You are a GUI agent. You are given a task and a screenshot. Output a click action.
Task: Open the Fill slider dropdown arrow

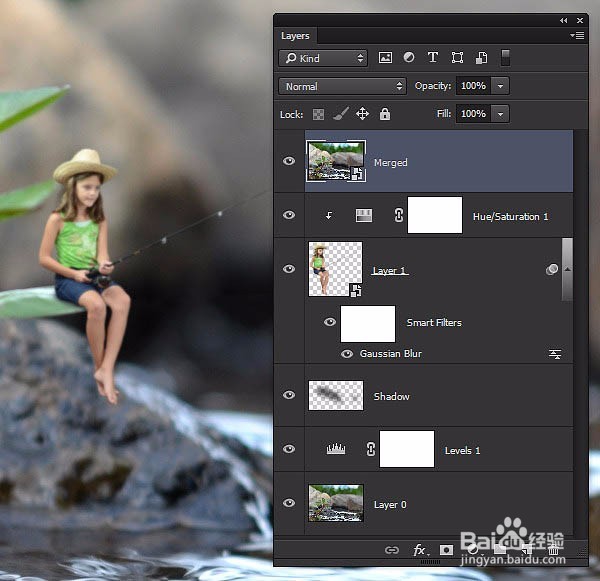pos(500,114)
